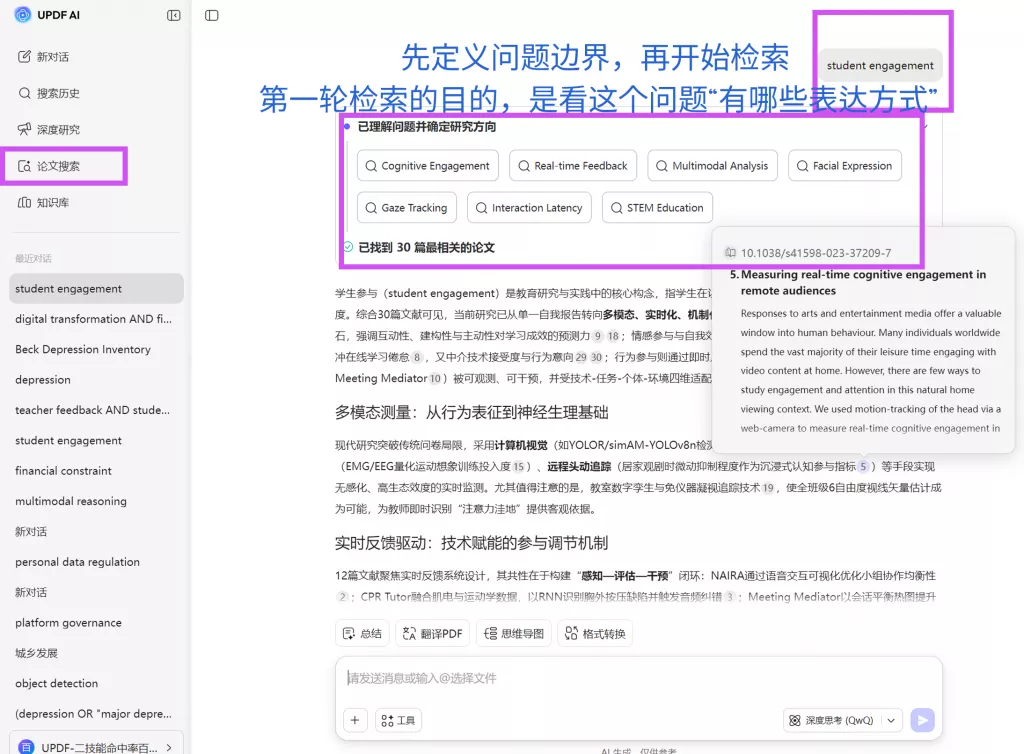The width and height of the screenshot is (1024, 754).
Task: Select the STEM Education keyword chip
Action: [x=657, y=208]
